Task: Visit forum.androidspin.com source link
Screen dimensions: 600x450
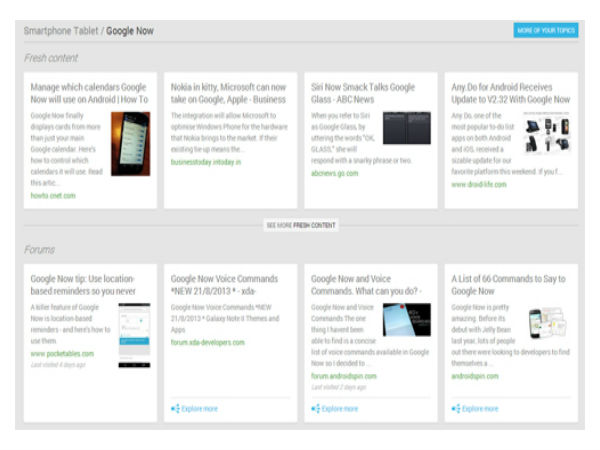Action: pos(344,376)
